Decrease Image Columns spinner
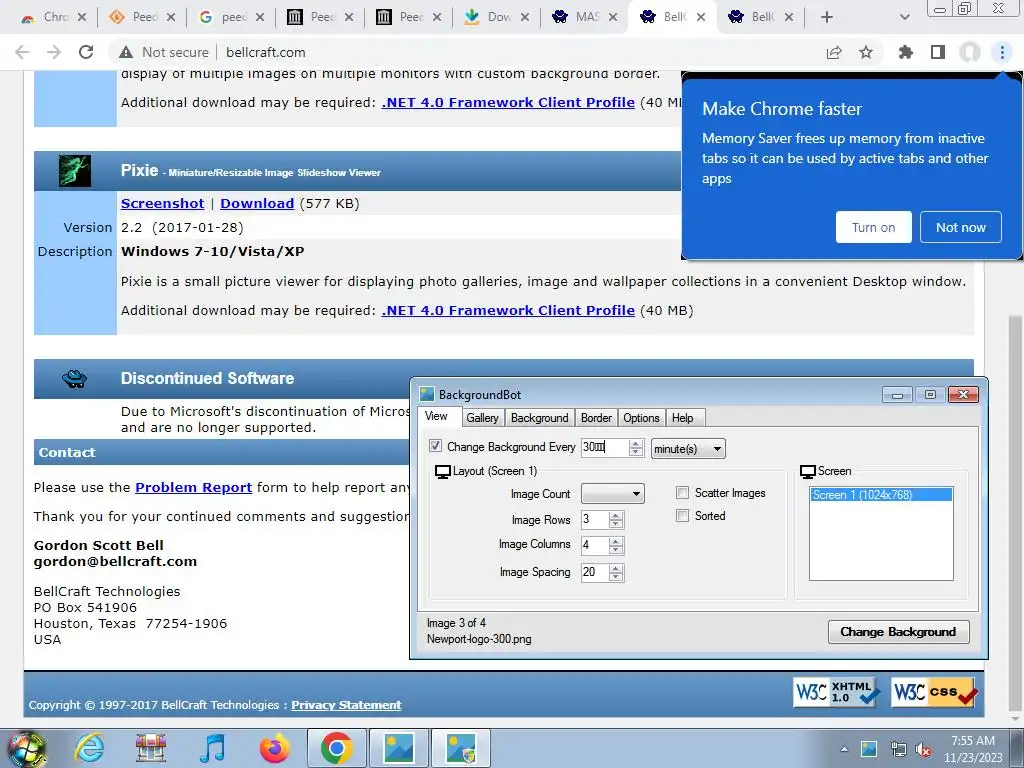The height and width of the screenshot is (768, 1024). click(616, 550)
